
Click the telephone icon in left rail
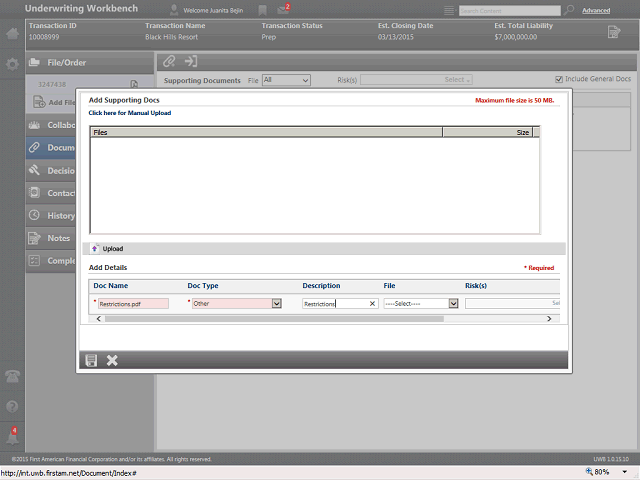[x=12, y=376]
